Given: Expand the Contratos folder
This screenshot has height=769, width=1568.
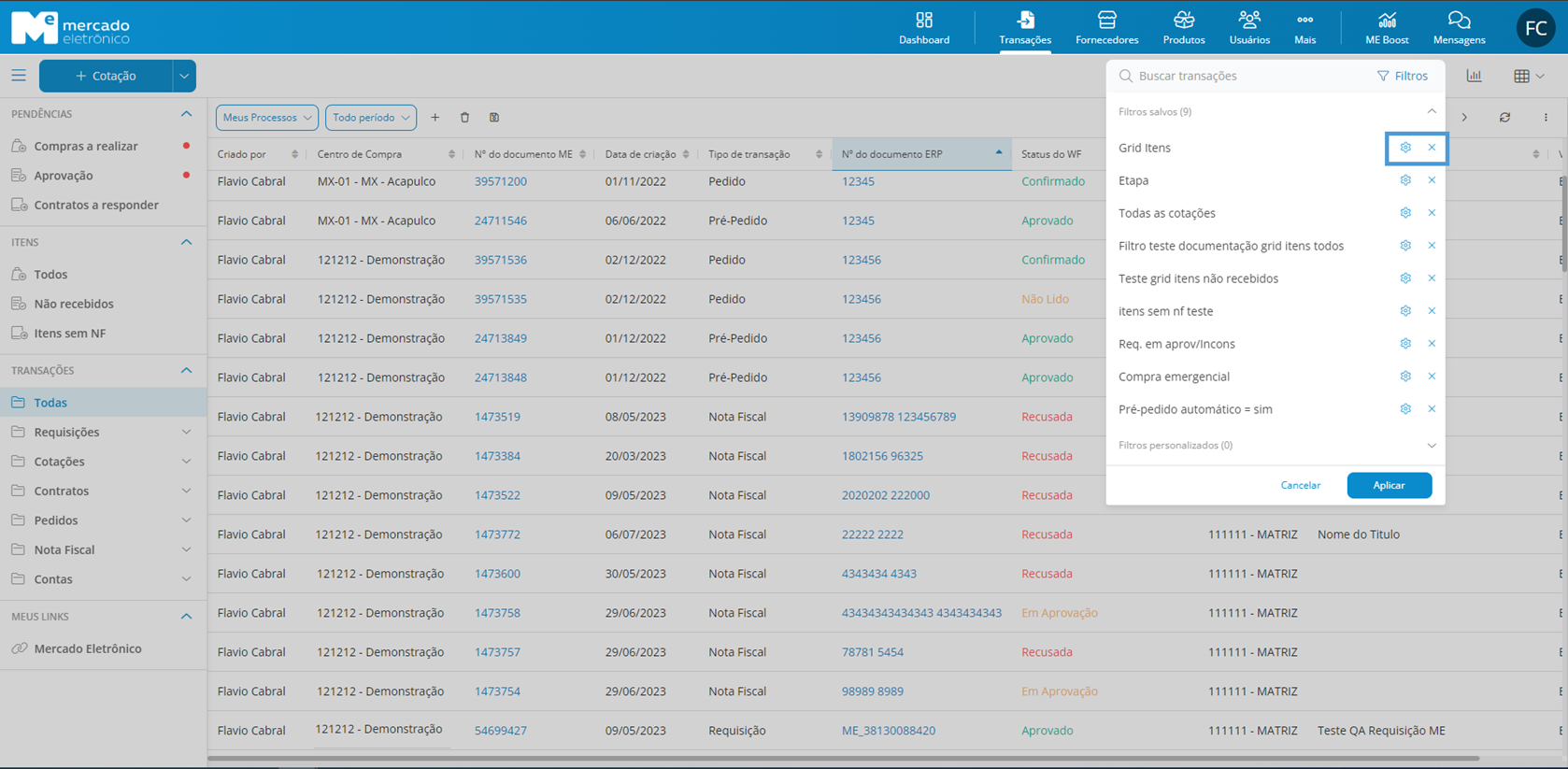Looking at the screenshot, I should (x=186, y=491).
